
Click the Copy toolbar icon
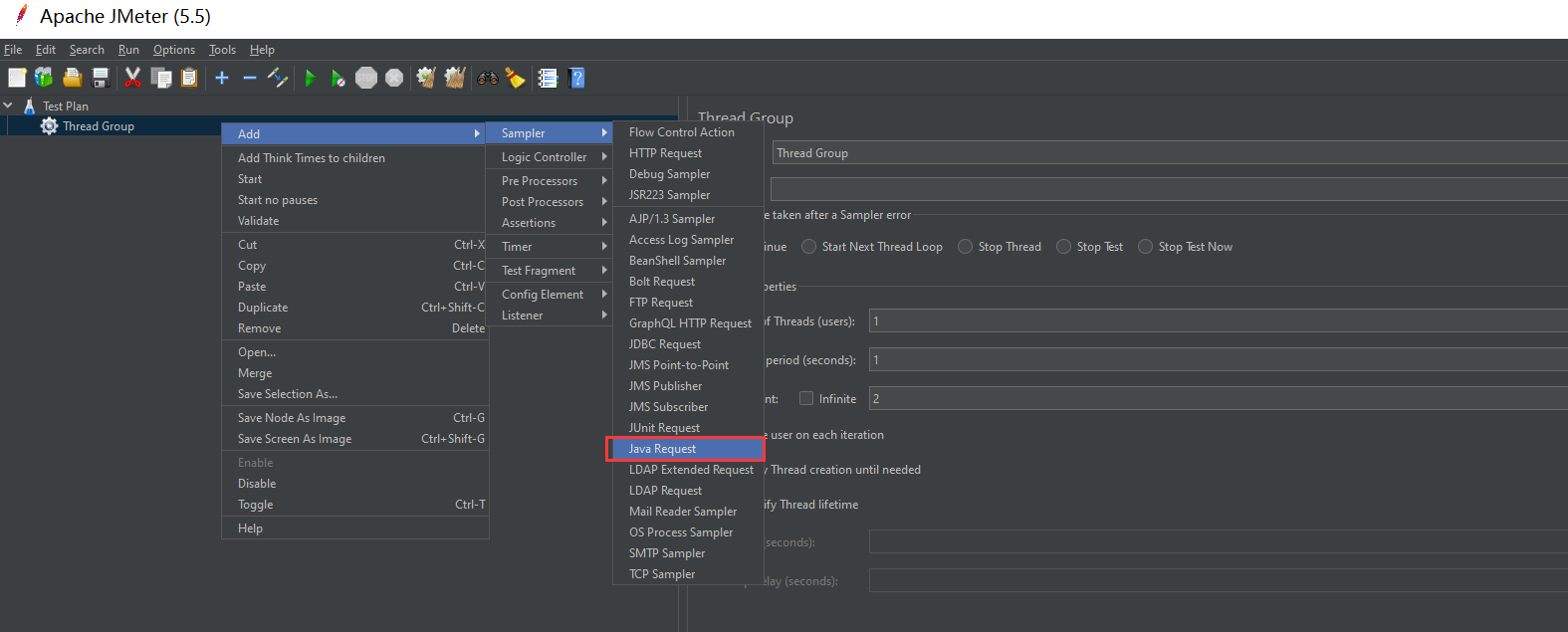(x=161, y=78)
